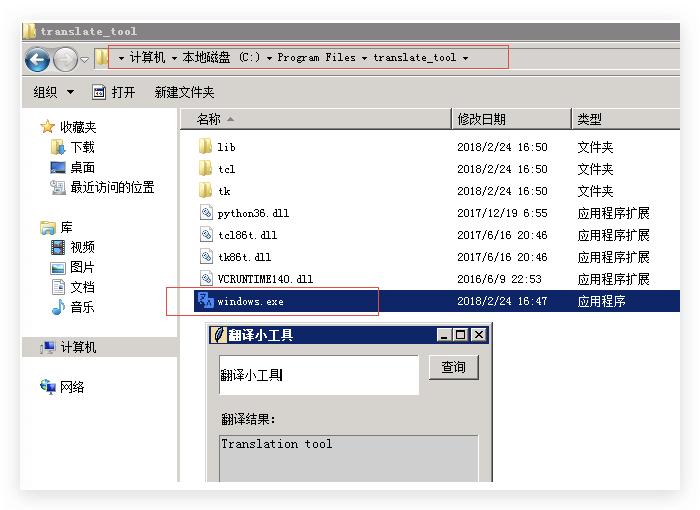
Task: Click 新建文件夹 to create a folder
Action: tap(184, 92)
